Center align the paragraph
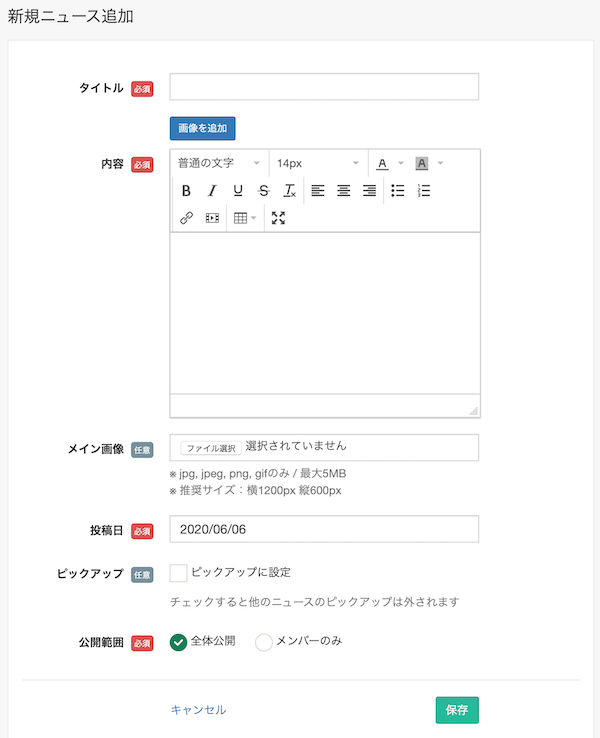600x738 pixels. coord(344,191)
